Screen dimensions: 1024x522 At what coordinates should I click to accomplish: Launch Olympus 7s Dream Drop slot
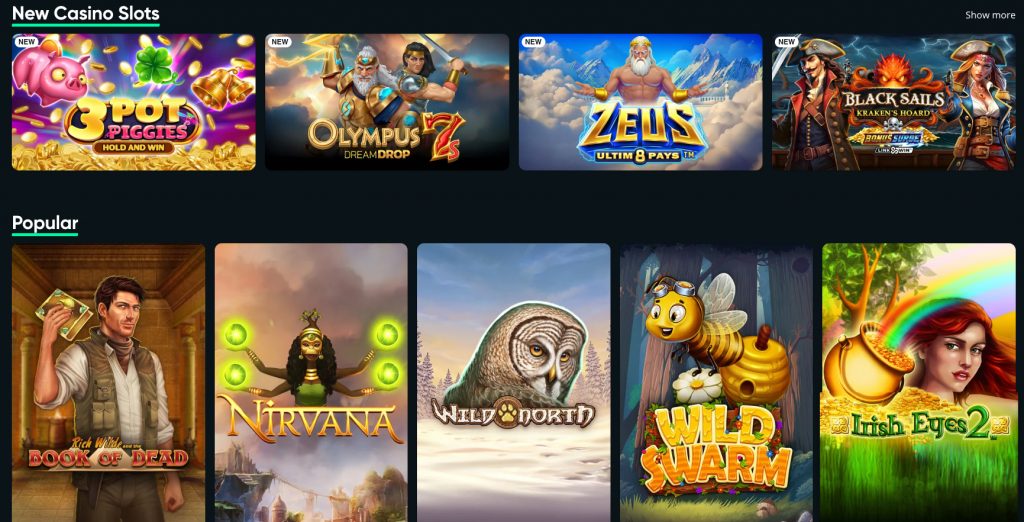point(387,102)
